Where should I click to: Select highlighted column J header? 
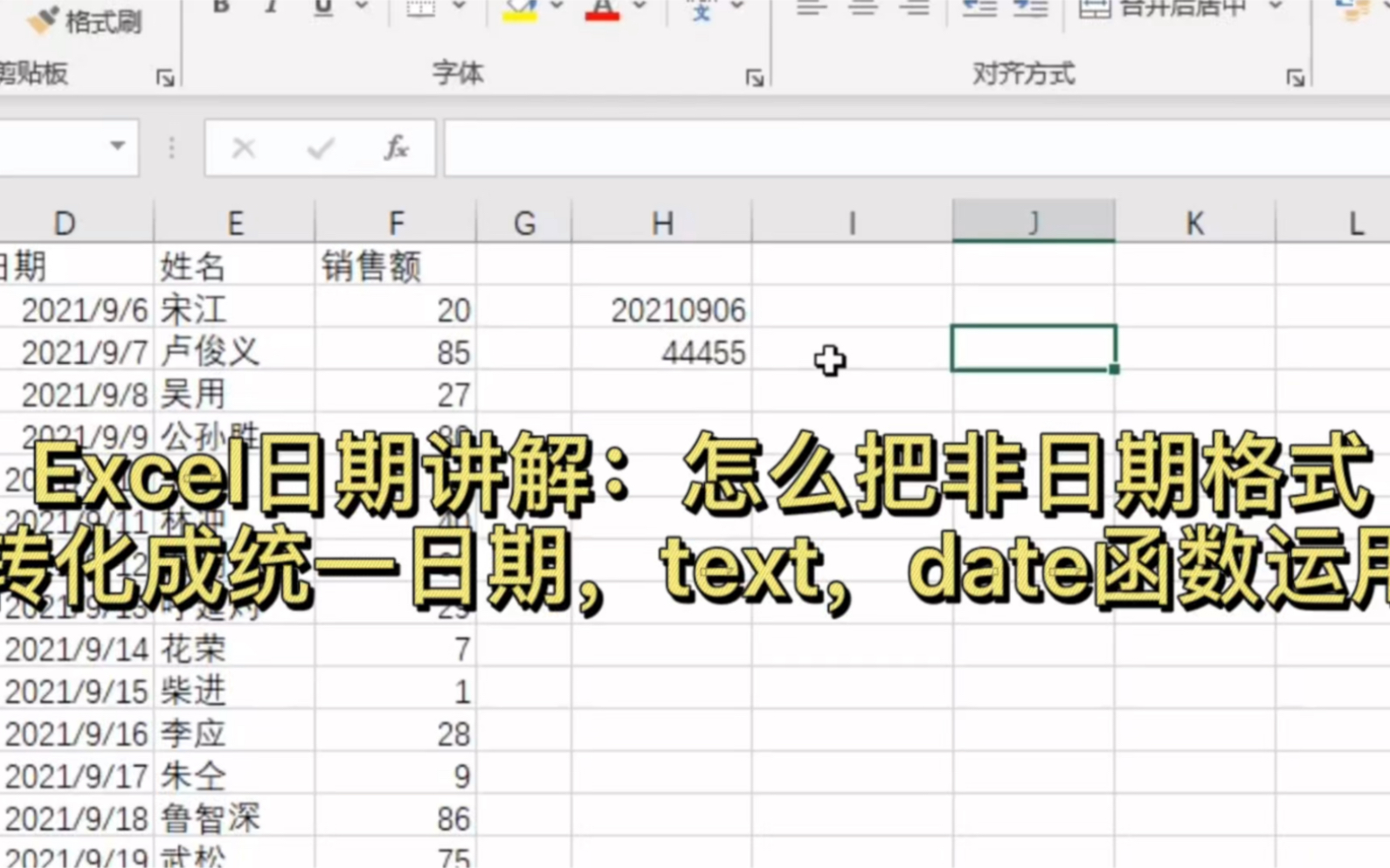click(x=1034, y=221)
